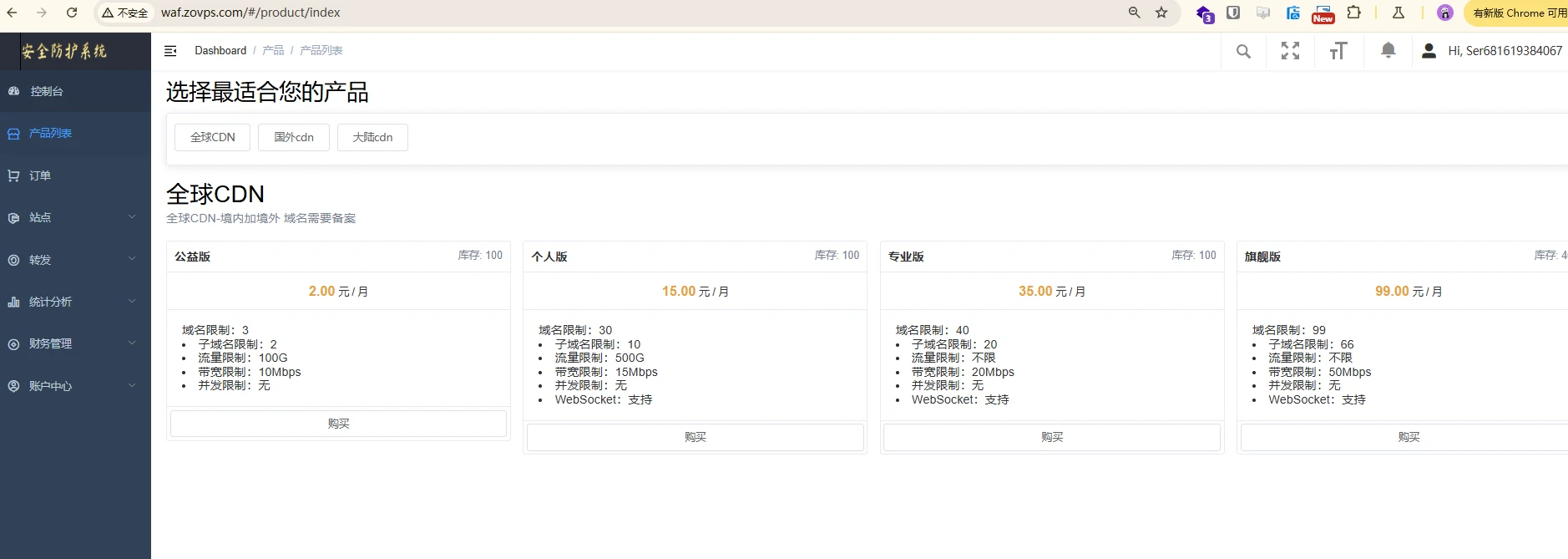1568x559 pixels.
Task: Switch to the 国外cdn tab
Action: 294,137
